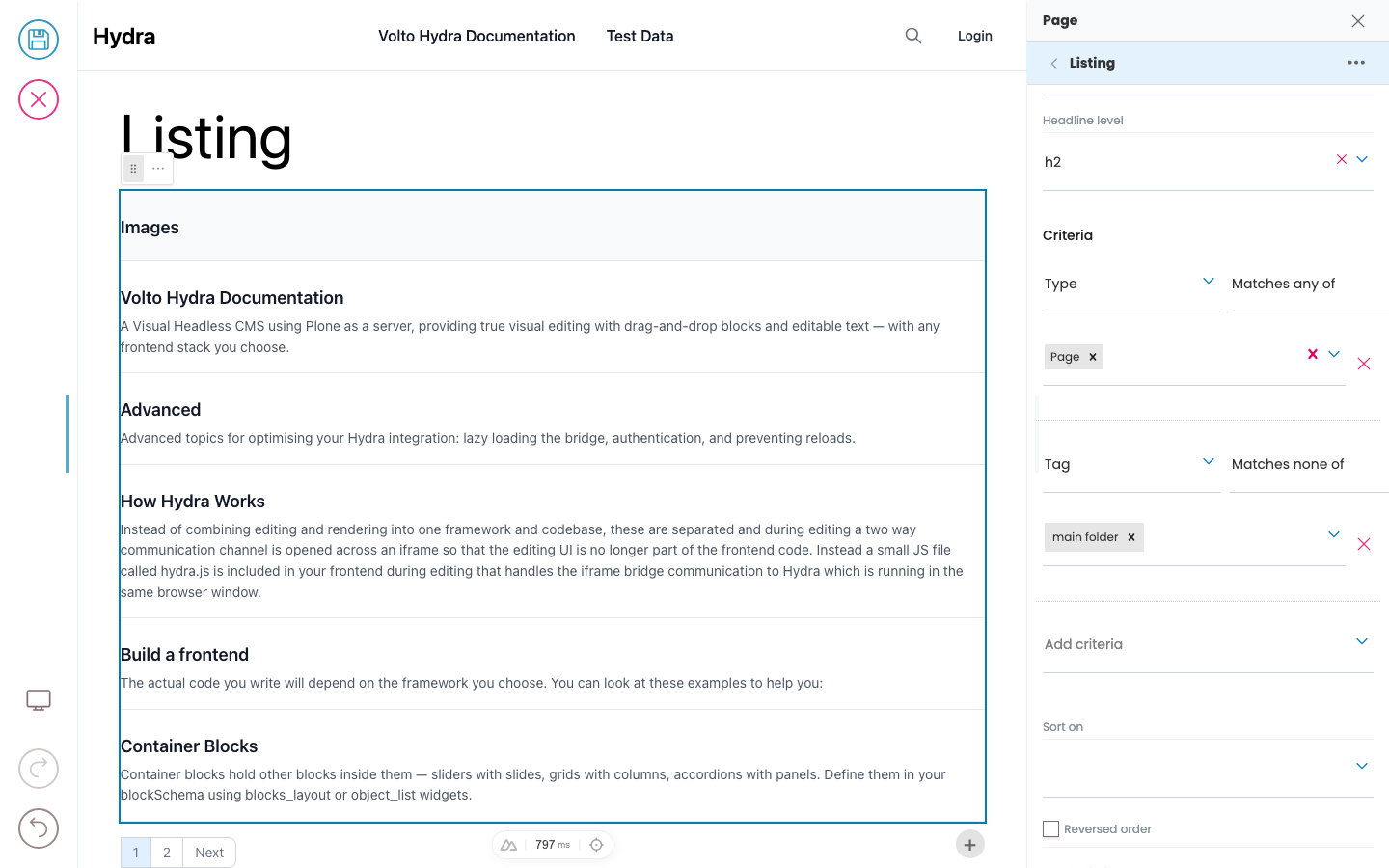Image resolution: width=1389 pixels, height=868 pixels.
Task: Click the Redo arrow icon
Action: coord(39,769)
